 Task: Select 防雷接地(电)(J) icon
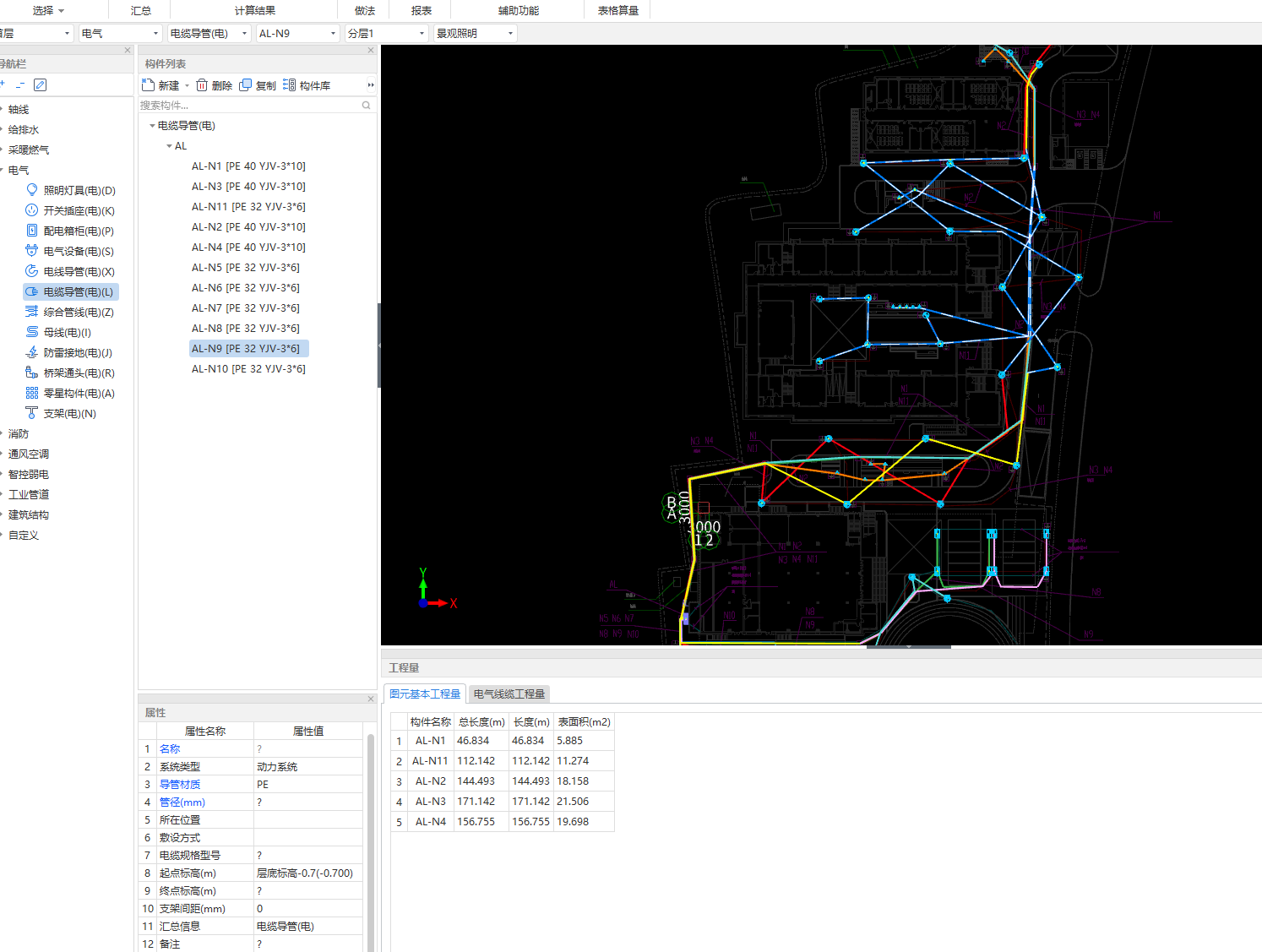[x=32, y=352]
